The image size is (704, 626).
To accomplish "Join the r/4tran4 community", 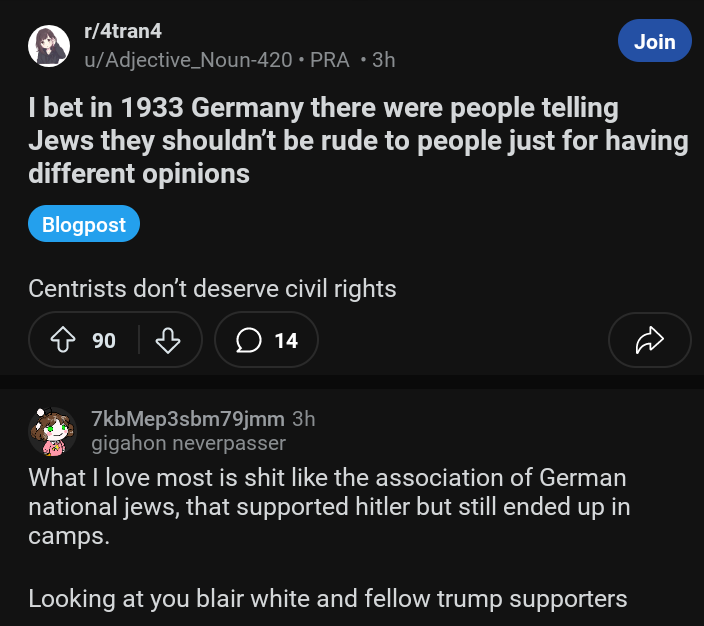I will tap(654, 42).
